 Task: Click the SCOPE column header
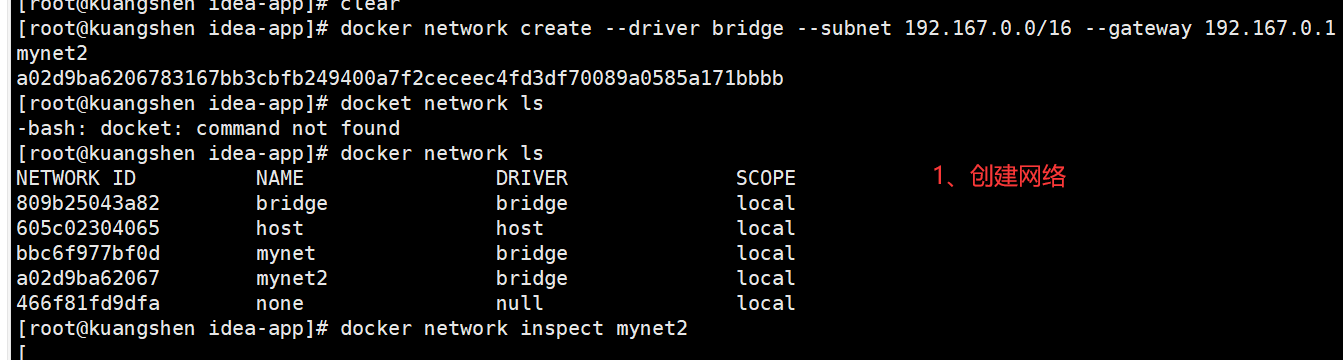tap(766, 178)
